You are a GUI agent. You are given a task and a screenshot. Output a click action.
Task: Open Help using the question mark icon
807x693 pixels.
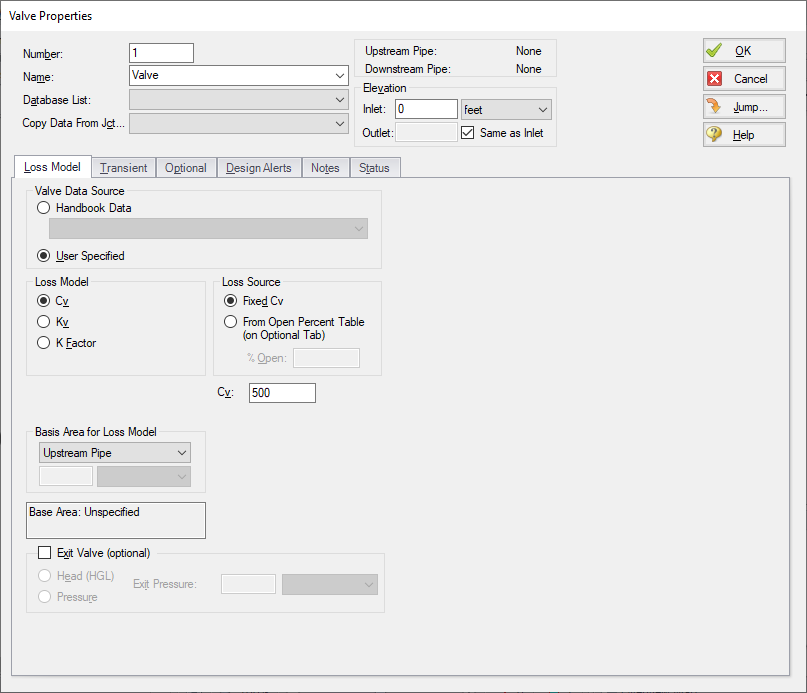743,134
